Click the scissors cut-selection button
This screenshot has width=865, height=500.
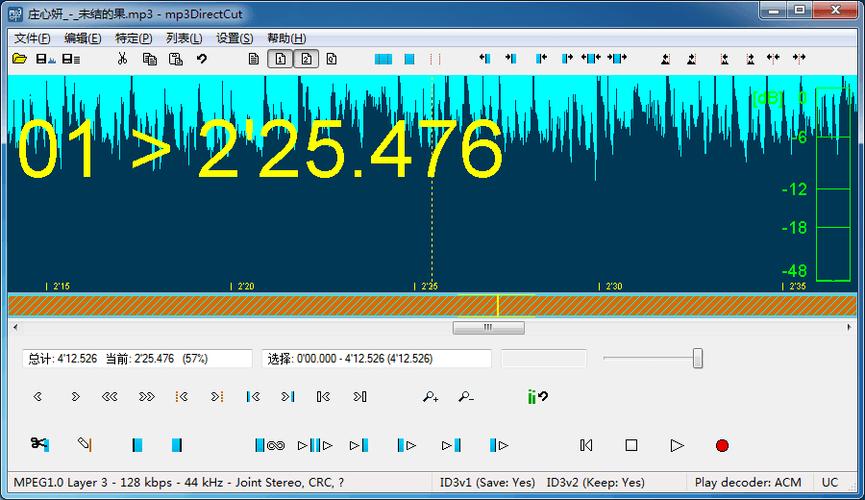click(40, 444)
